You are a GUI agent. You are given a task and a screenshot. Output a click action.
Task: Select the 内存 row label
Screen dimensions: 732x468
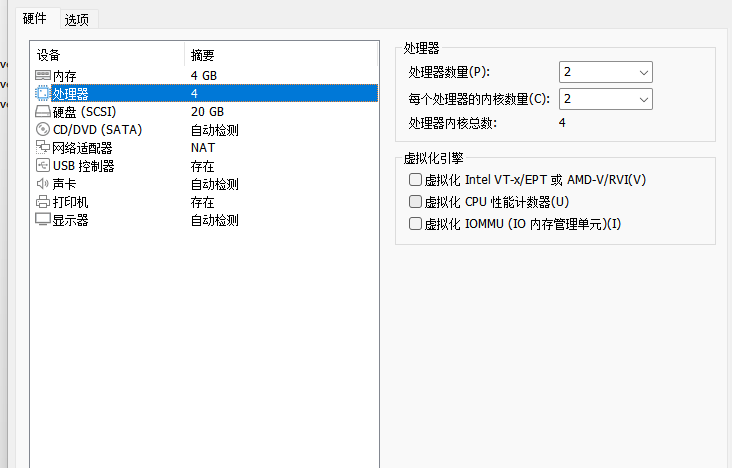coord(64,76)
